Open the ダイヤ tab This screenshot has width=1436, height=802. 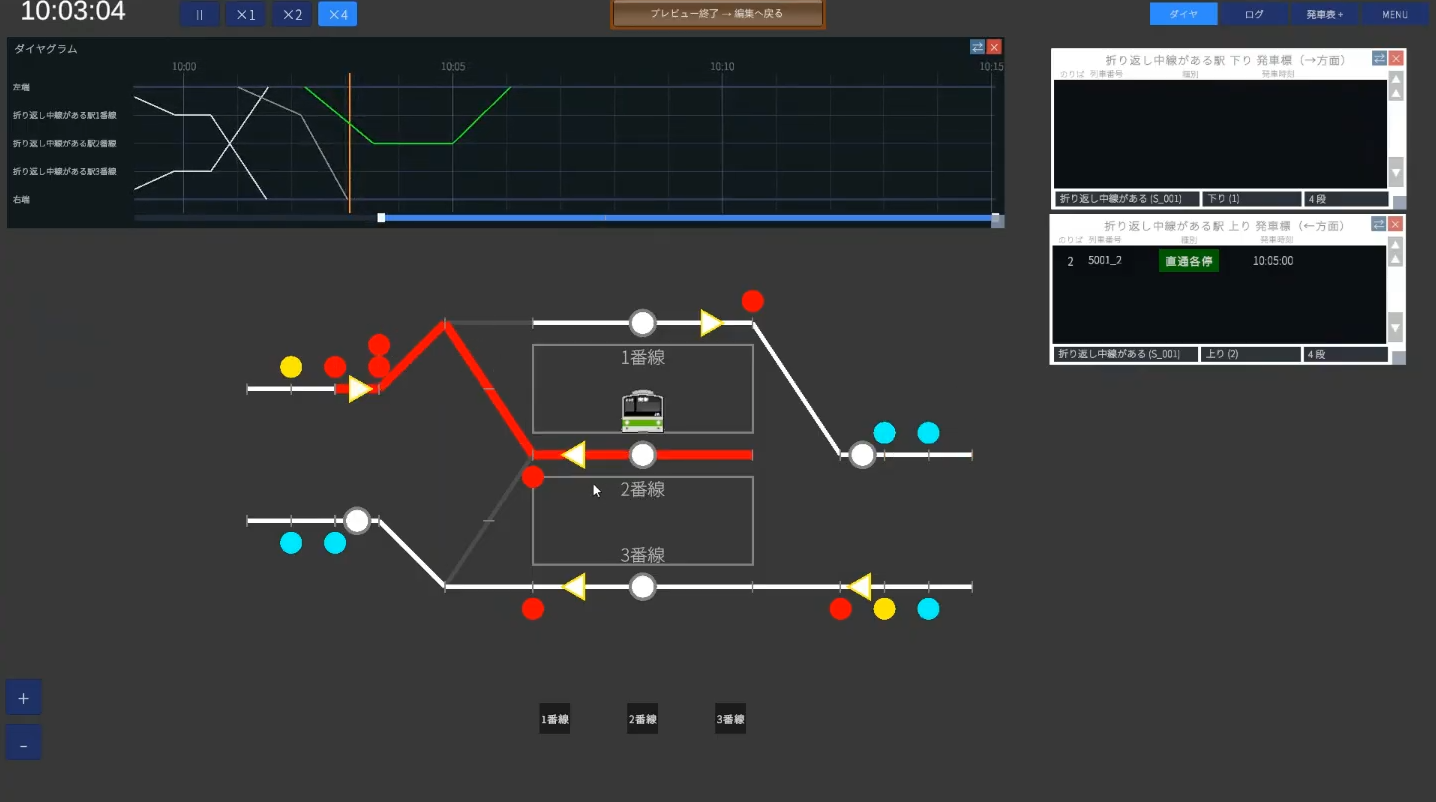coord(1184,14)
